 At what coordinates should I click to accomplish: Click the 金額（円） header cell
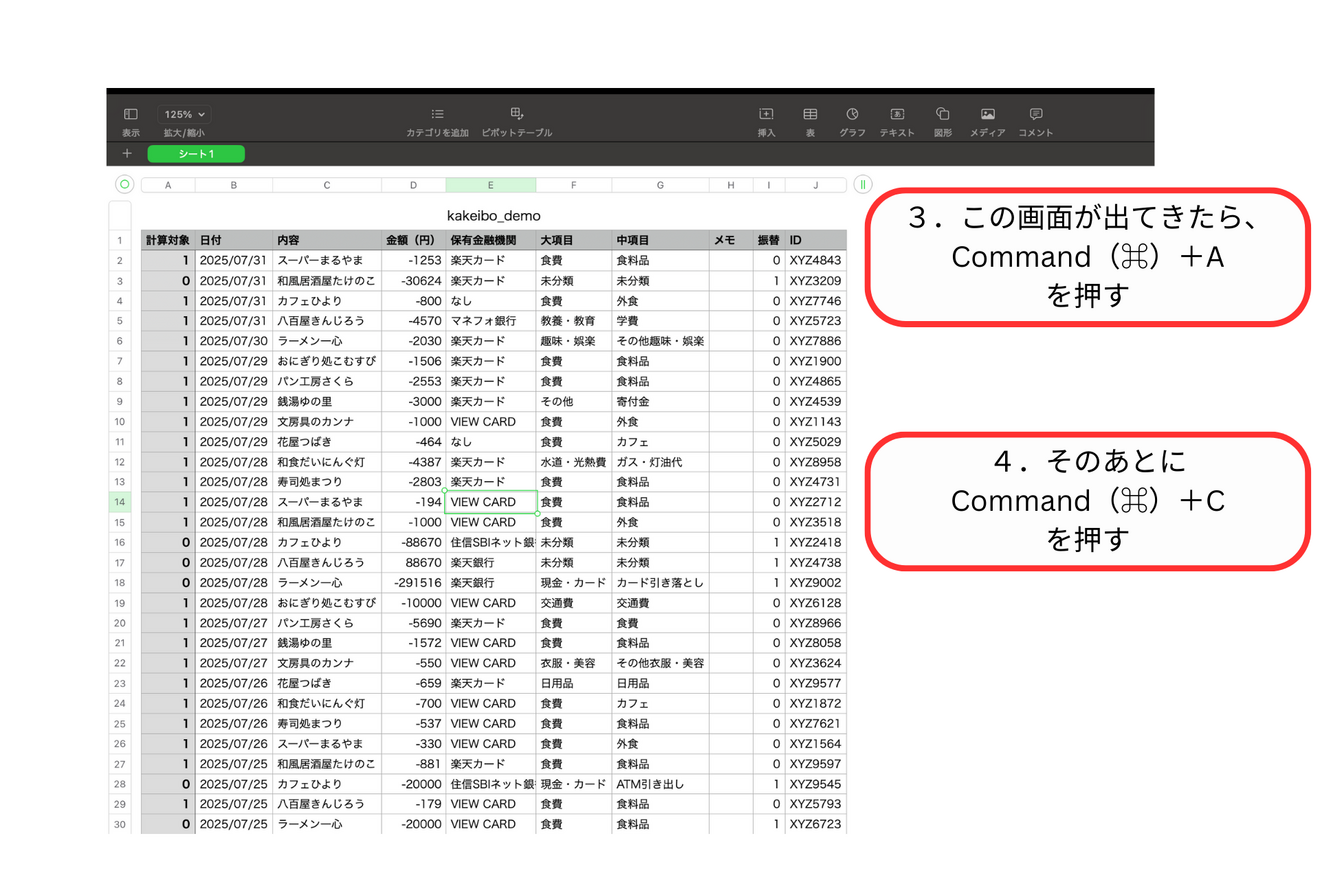(x=414, y=240)
